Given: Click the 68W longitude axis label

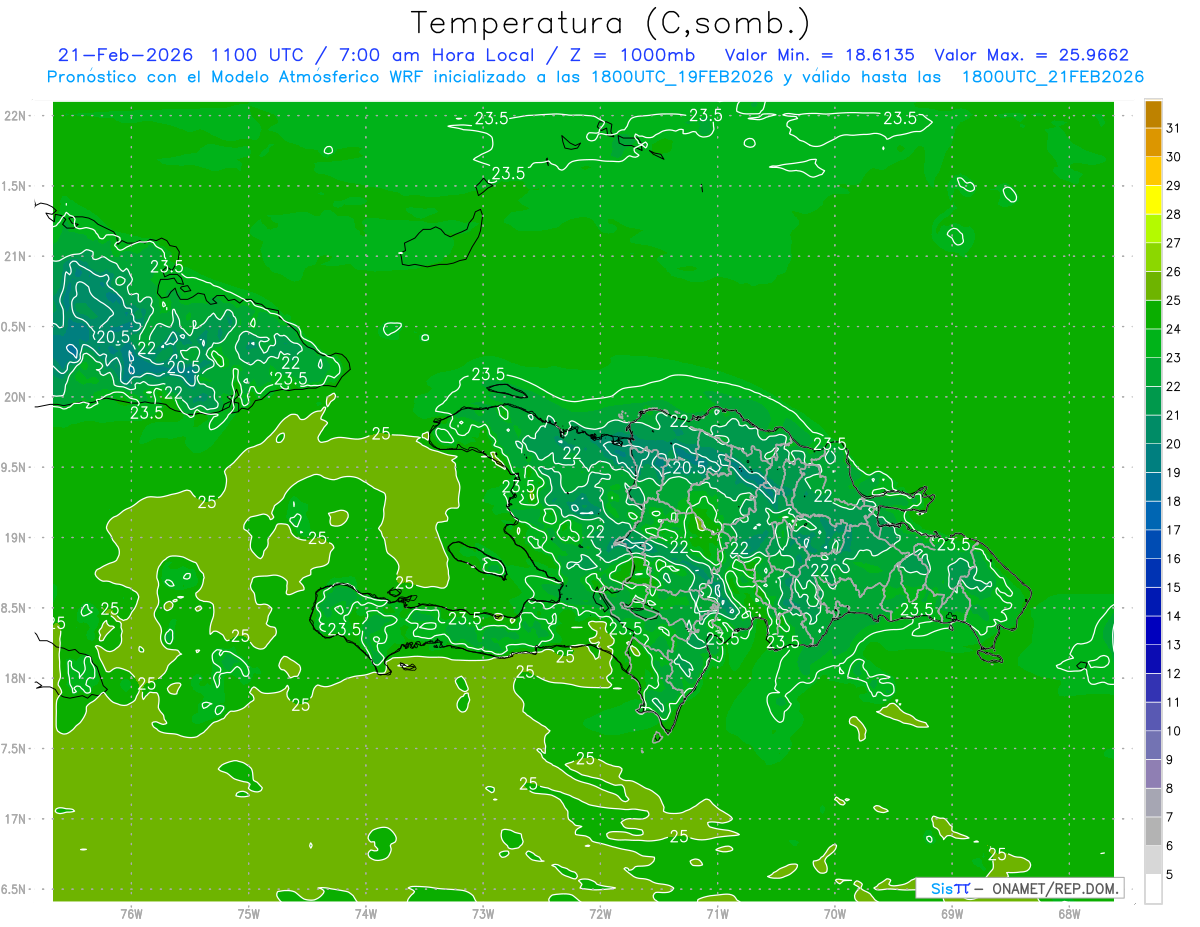Looking at the screenshot, I should [x=1069, y=913].
